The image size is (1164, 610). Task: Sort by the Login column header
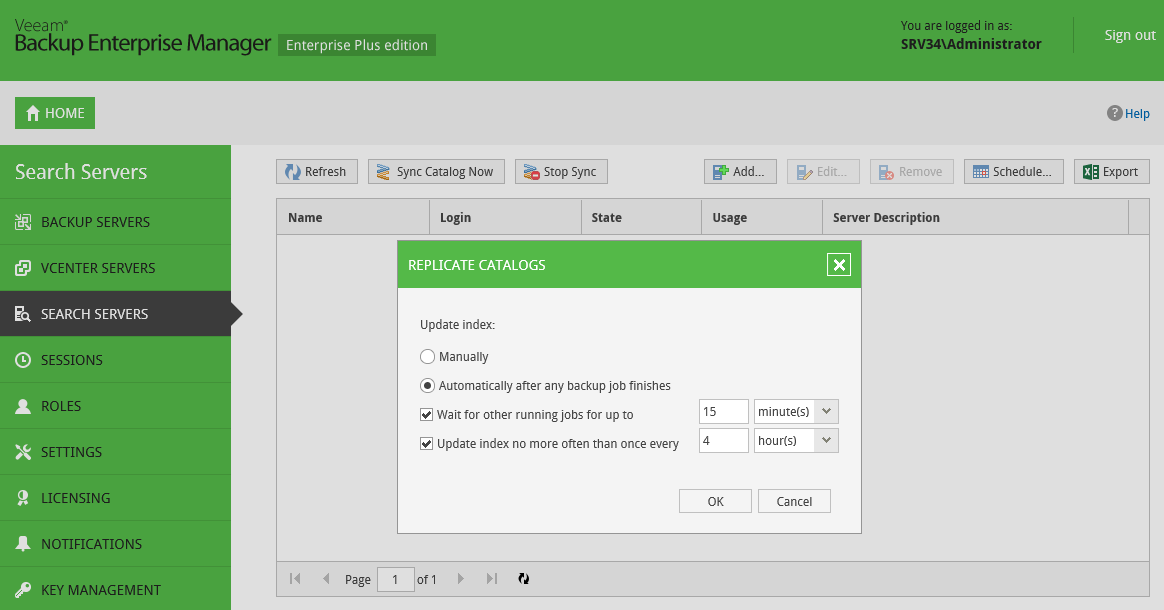(x=506, y=217)
